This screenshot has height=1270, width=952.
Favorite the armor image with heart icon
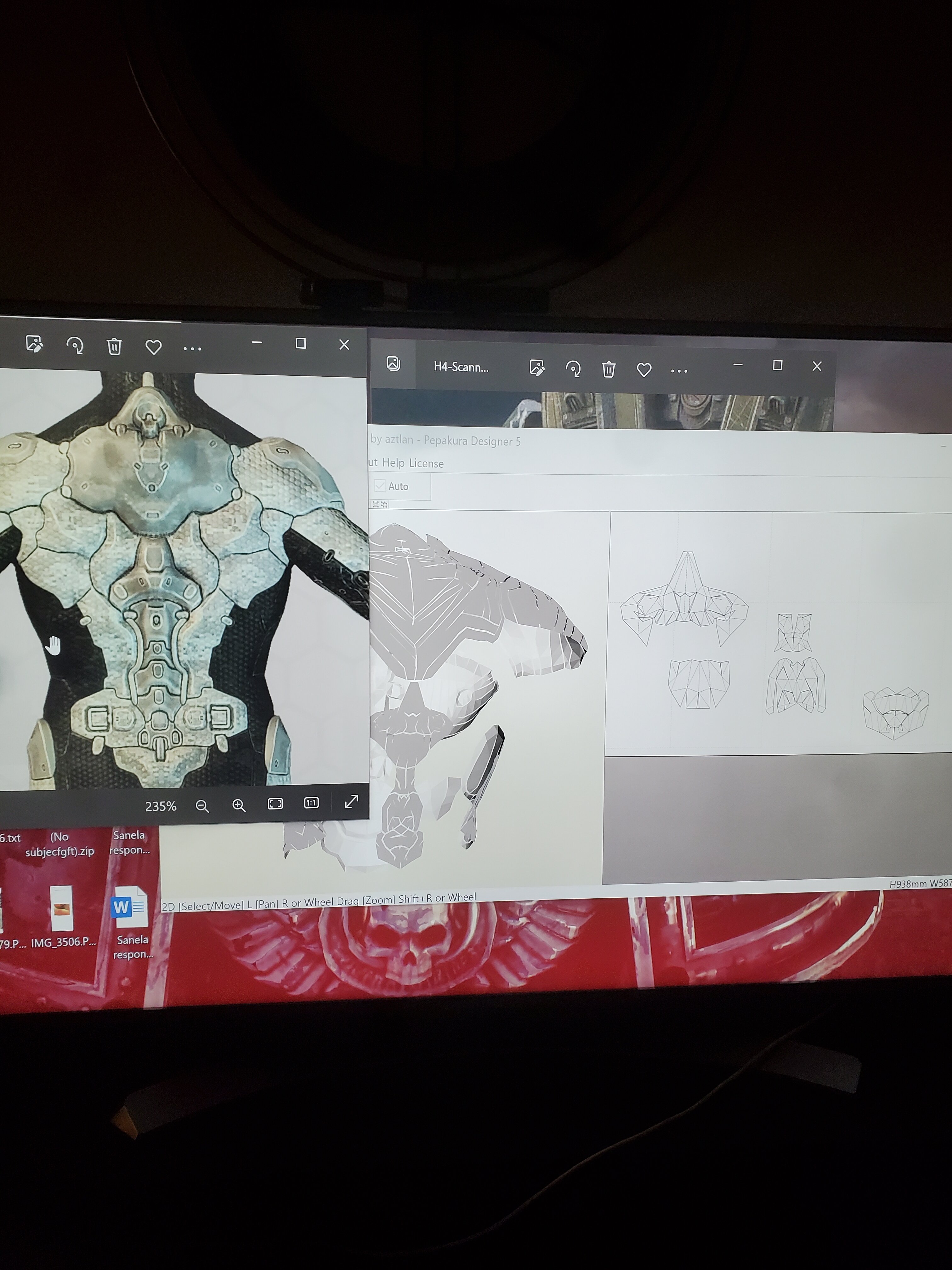153,347
